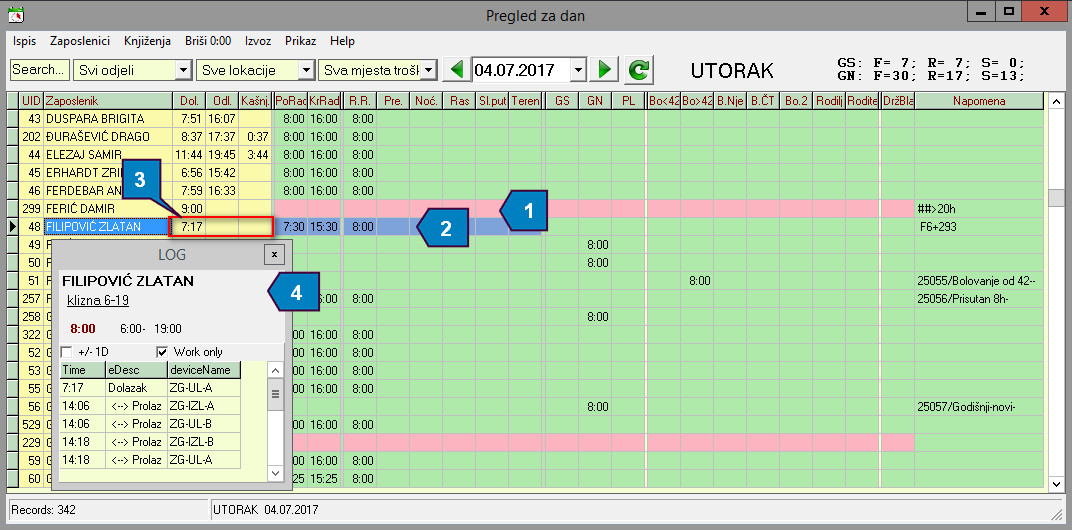Viewport: 1072px width, 530px height.
Task: Select employee DUSPARA BRIGITA
Action: 108,118
